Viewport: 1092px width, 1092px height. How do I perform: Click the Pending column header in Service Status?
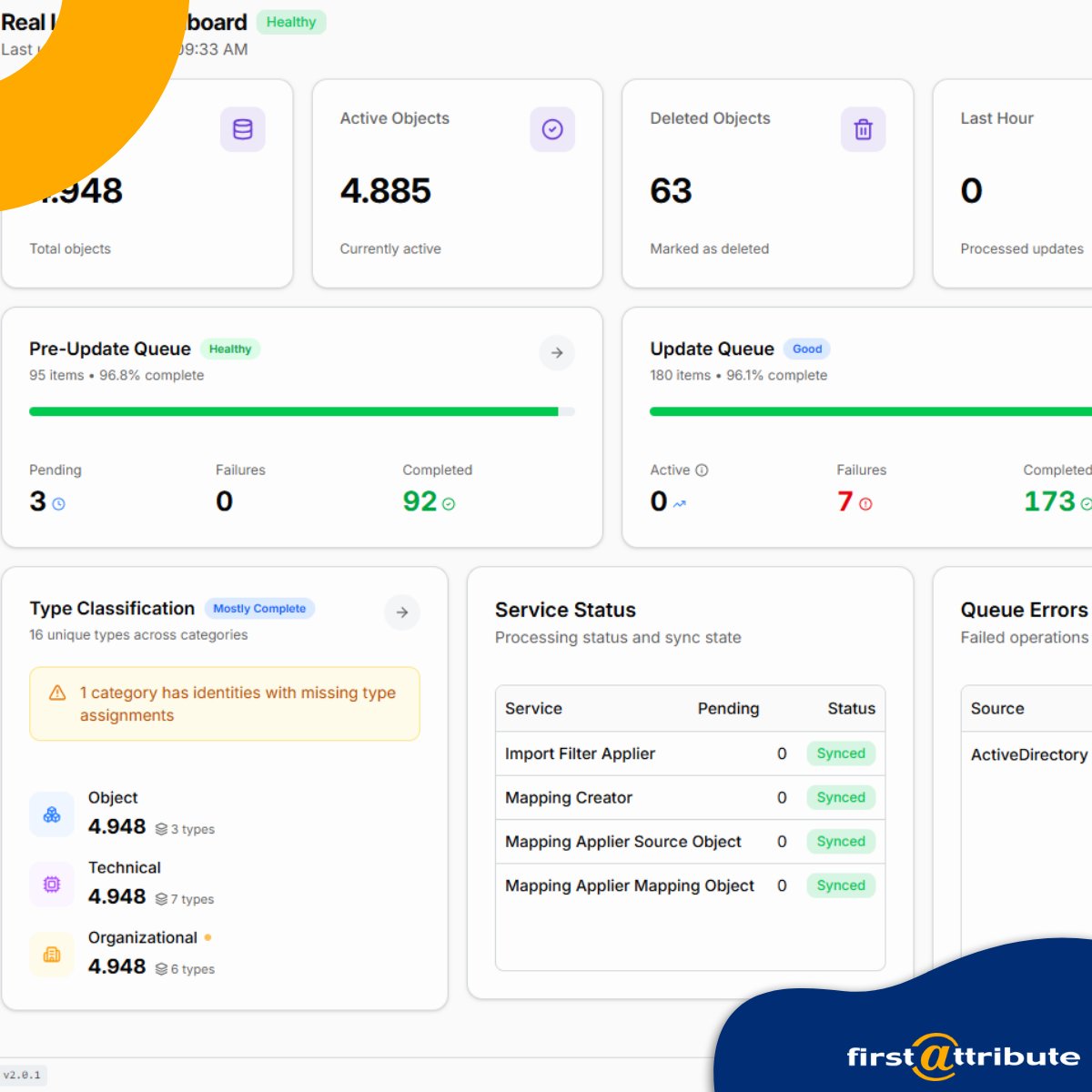(728, 709)
